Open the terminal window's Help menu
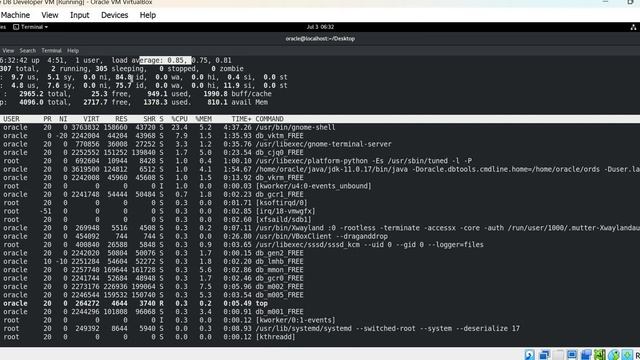The height and width of the screenshot is (360, 640). tap(73, 51)
